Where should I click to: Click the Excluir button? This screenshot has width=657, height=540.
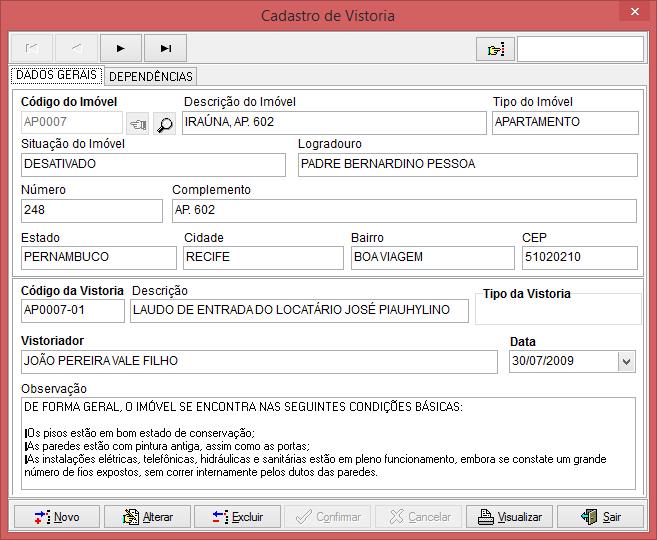(x=237, y=517)
